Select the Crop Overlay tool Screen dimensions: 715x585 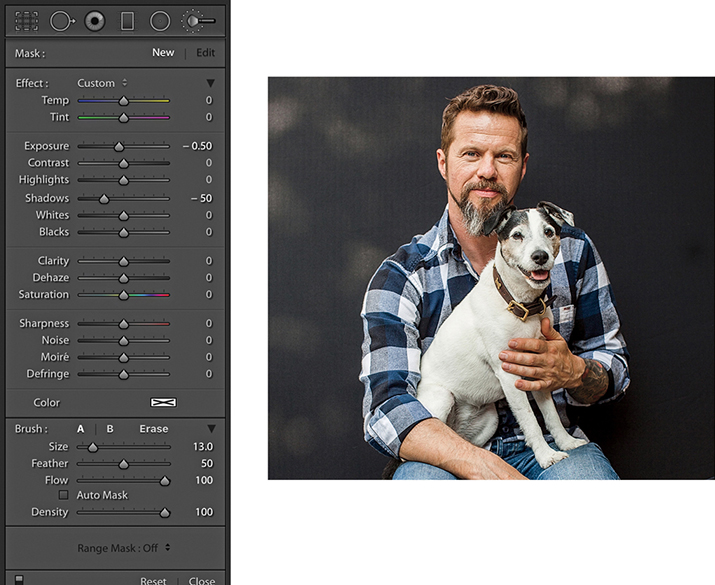[27, 20]
